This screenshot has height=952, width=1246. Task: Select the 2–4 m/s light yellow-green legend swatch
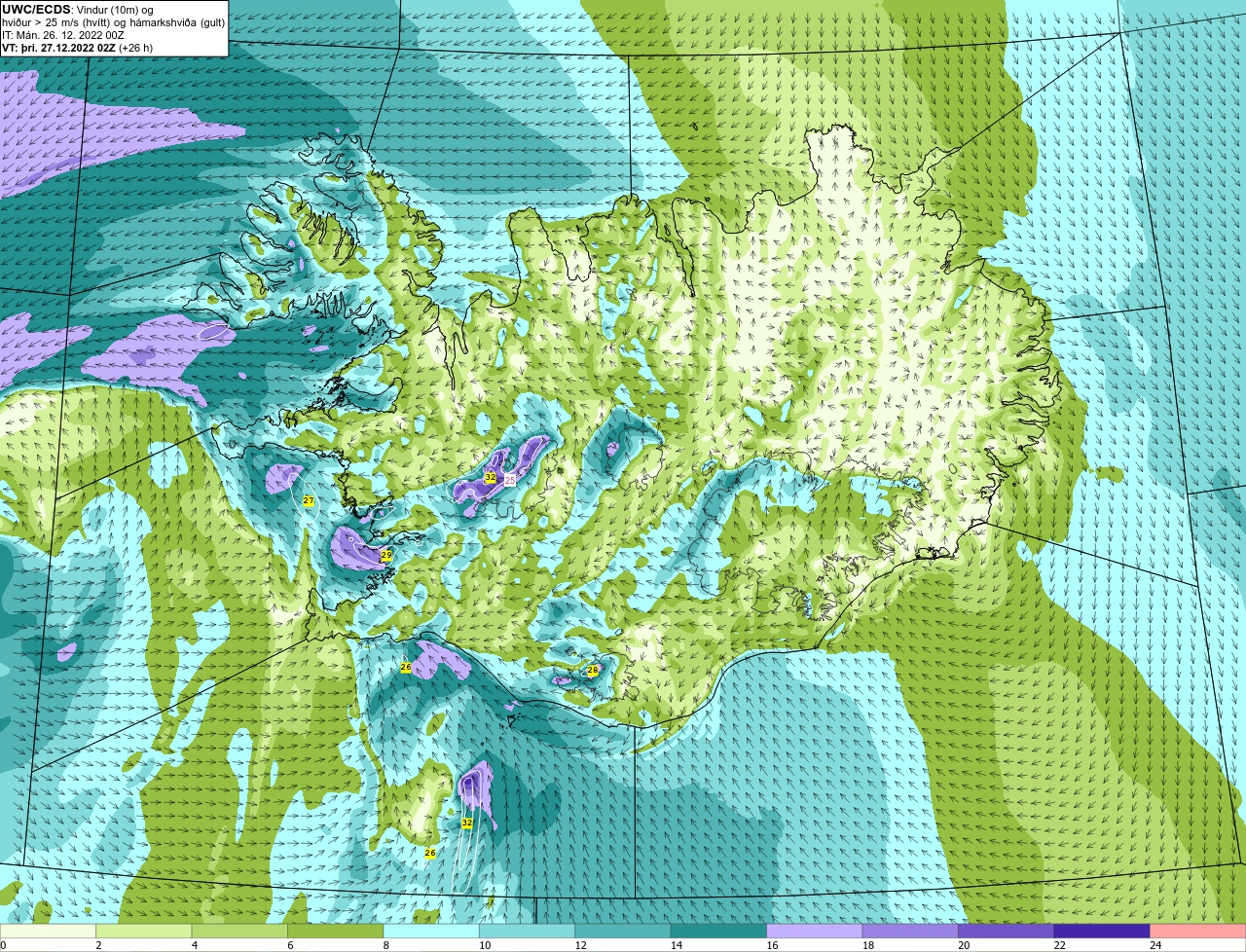click(144, 931)
